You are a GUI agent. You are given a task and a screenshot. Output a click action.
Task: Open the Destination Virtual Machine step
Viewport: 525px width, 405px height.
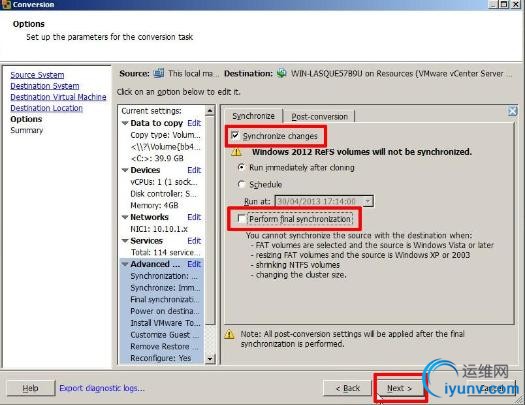point(58,97)
